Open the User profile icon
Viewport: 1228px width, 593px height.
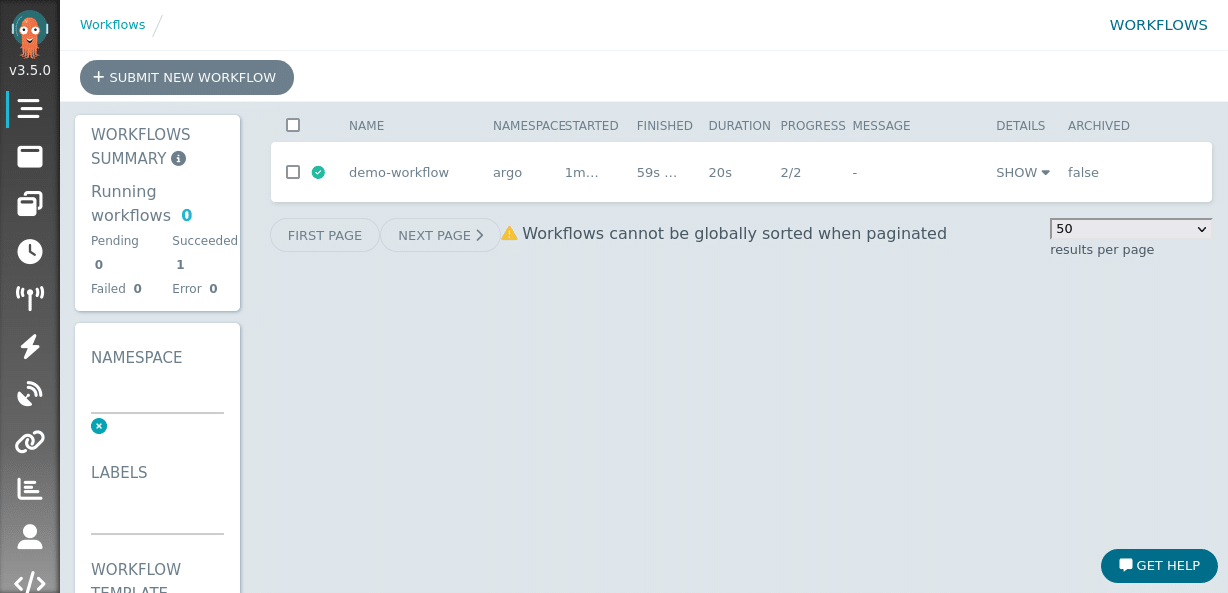30,536
